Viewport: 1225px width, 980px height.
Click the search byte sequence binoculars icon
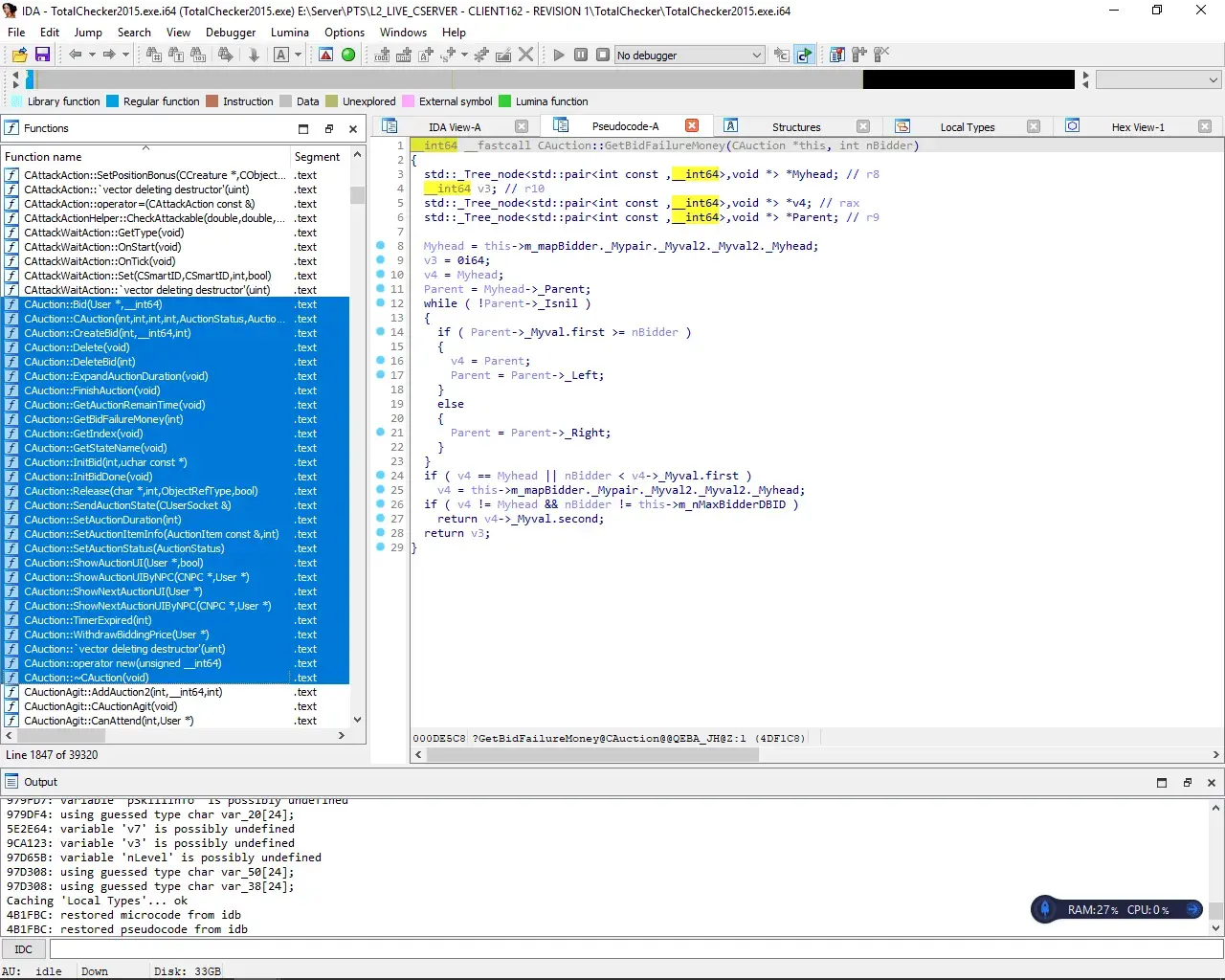pyautogui.click(x=198, y=55)
